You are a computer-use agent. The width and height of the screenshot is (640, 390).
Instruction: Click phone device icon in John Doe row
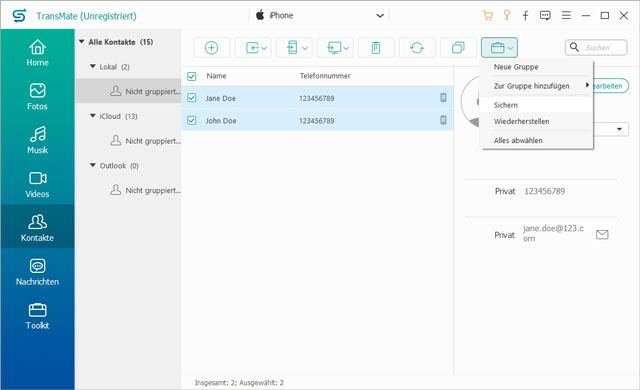(443, 120)
